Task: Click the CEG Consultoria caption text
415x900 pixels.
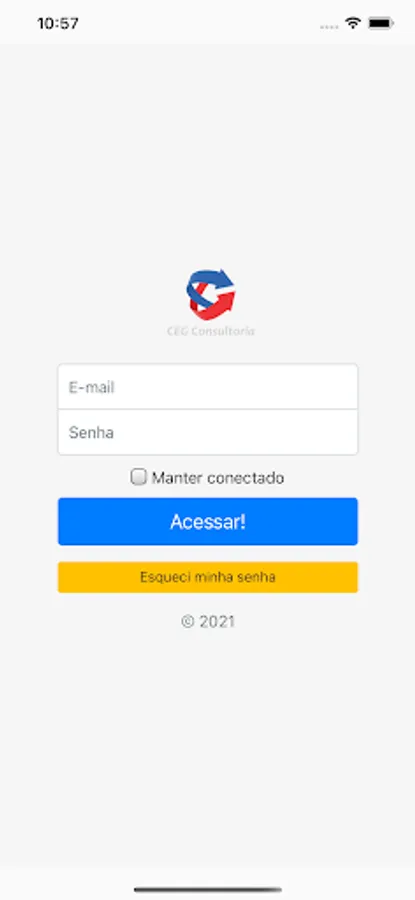Action: pyautogui.click(x=211, y=331)
